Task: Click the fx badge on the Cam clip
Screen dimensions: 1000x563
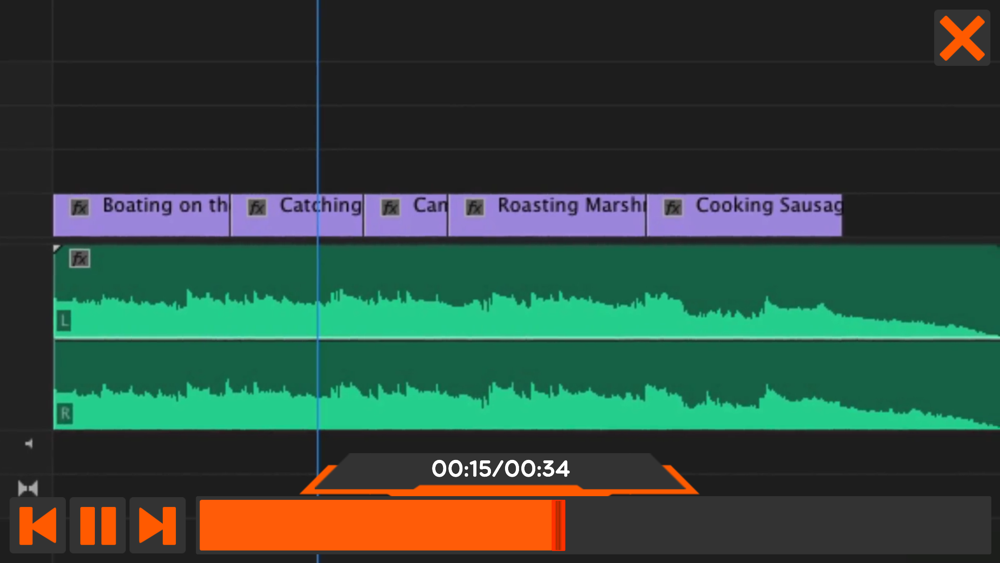Action: click(x=390, y=208)
